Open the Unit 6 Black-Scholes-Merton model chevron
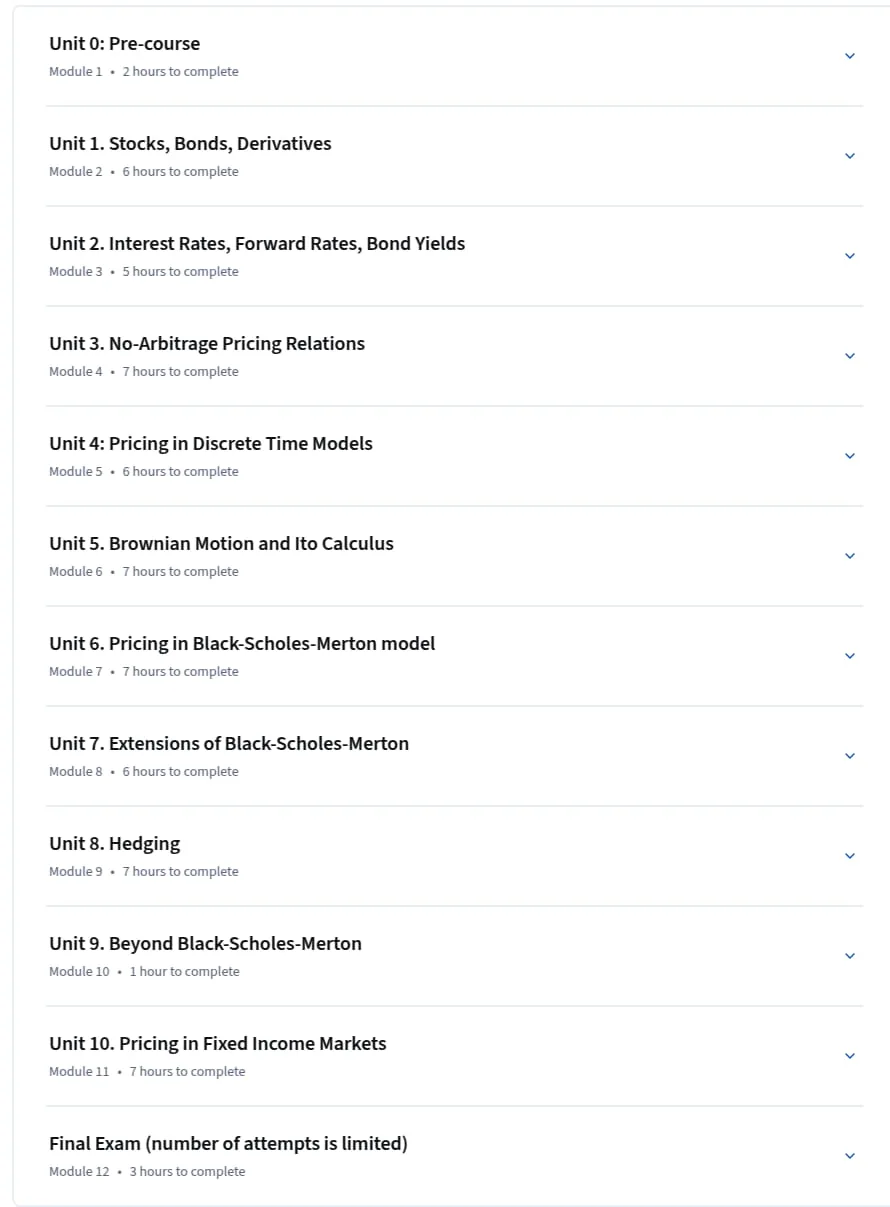 850,656
